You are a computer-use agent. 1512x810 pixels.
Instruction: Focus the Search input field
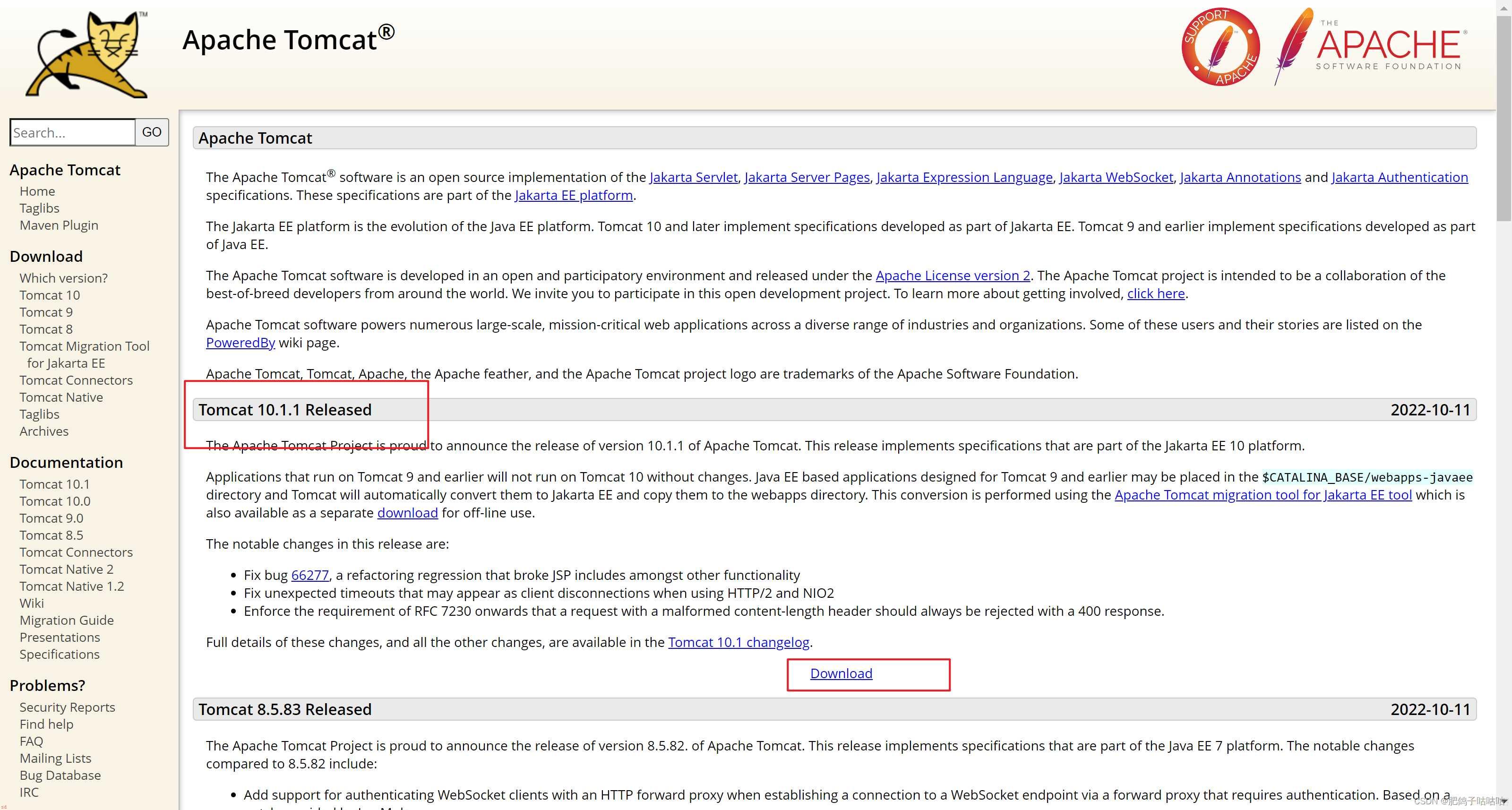click(73, 132)
